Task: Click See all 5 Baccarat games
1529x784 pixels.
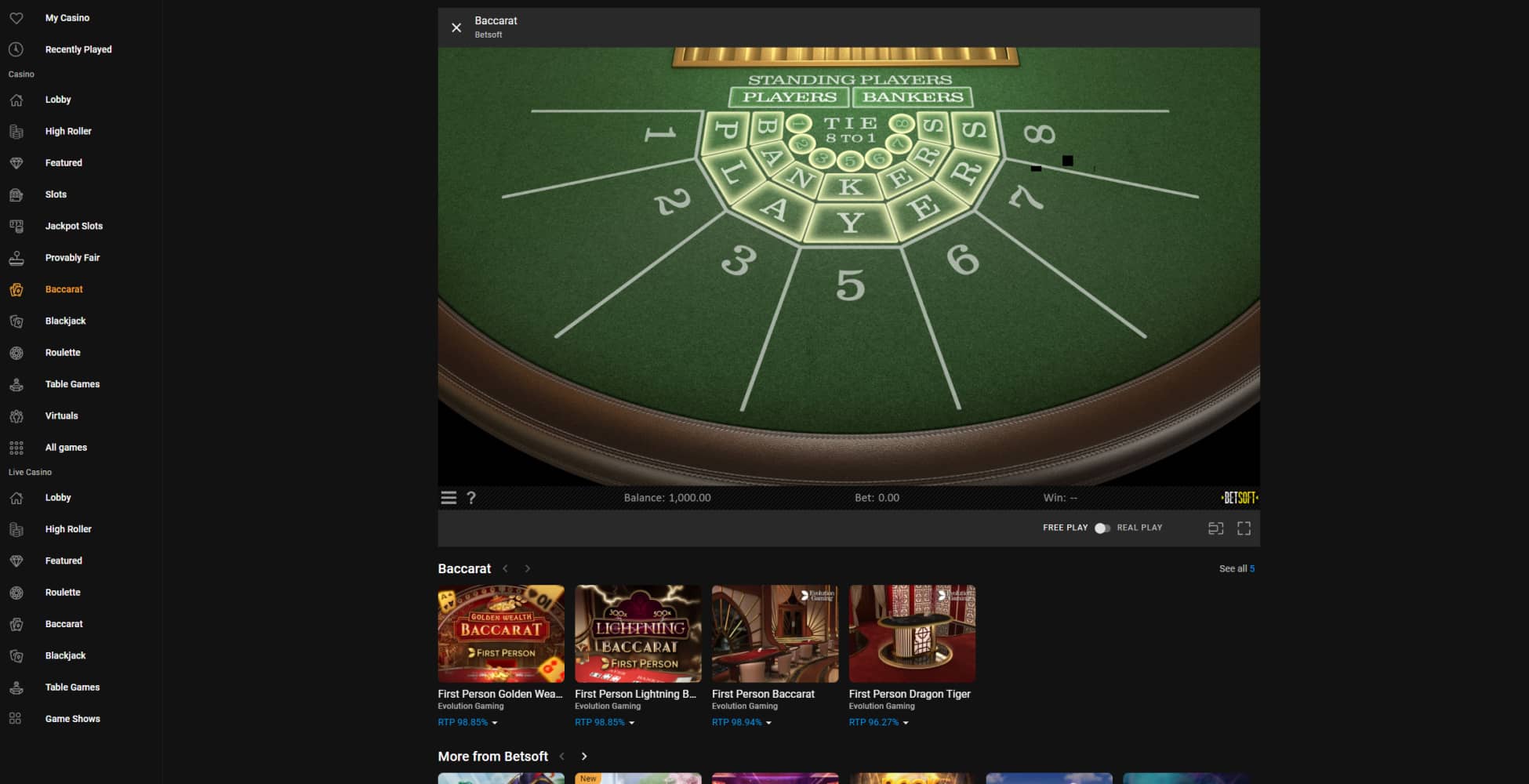Action: [1236, 568]
